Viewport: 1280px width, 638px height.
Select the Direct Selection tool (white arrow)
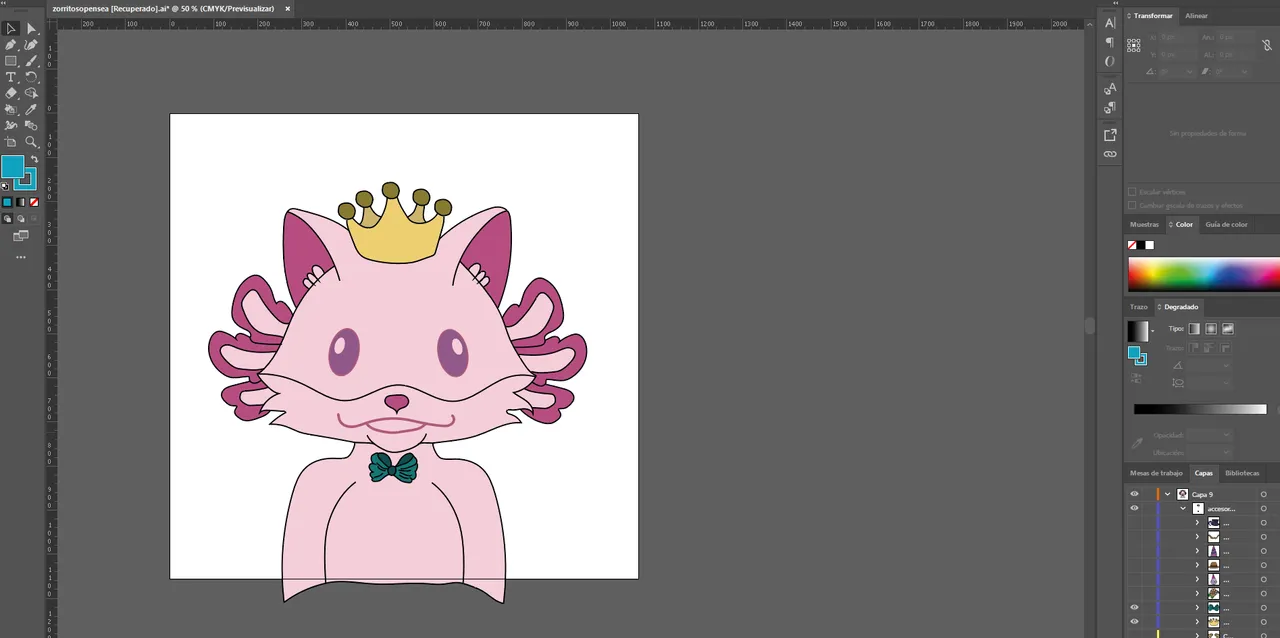[x=31, y=29]
